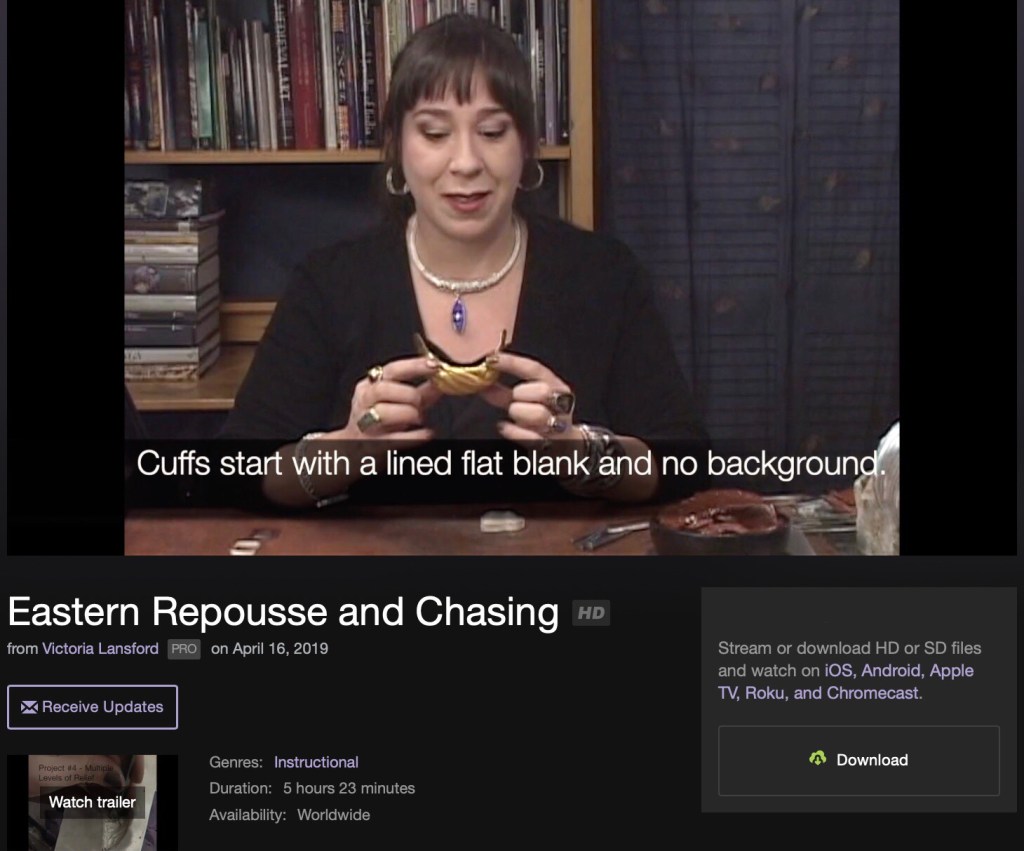Image resolution: width=1024 pixels, height=851 pixels.
Task: Play the Watch trailer thumbnail
Action: (x=92, y=803)
